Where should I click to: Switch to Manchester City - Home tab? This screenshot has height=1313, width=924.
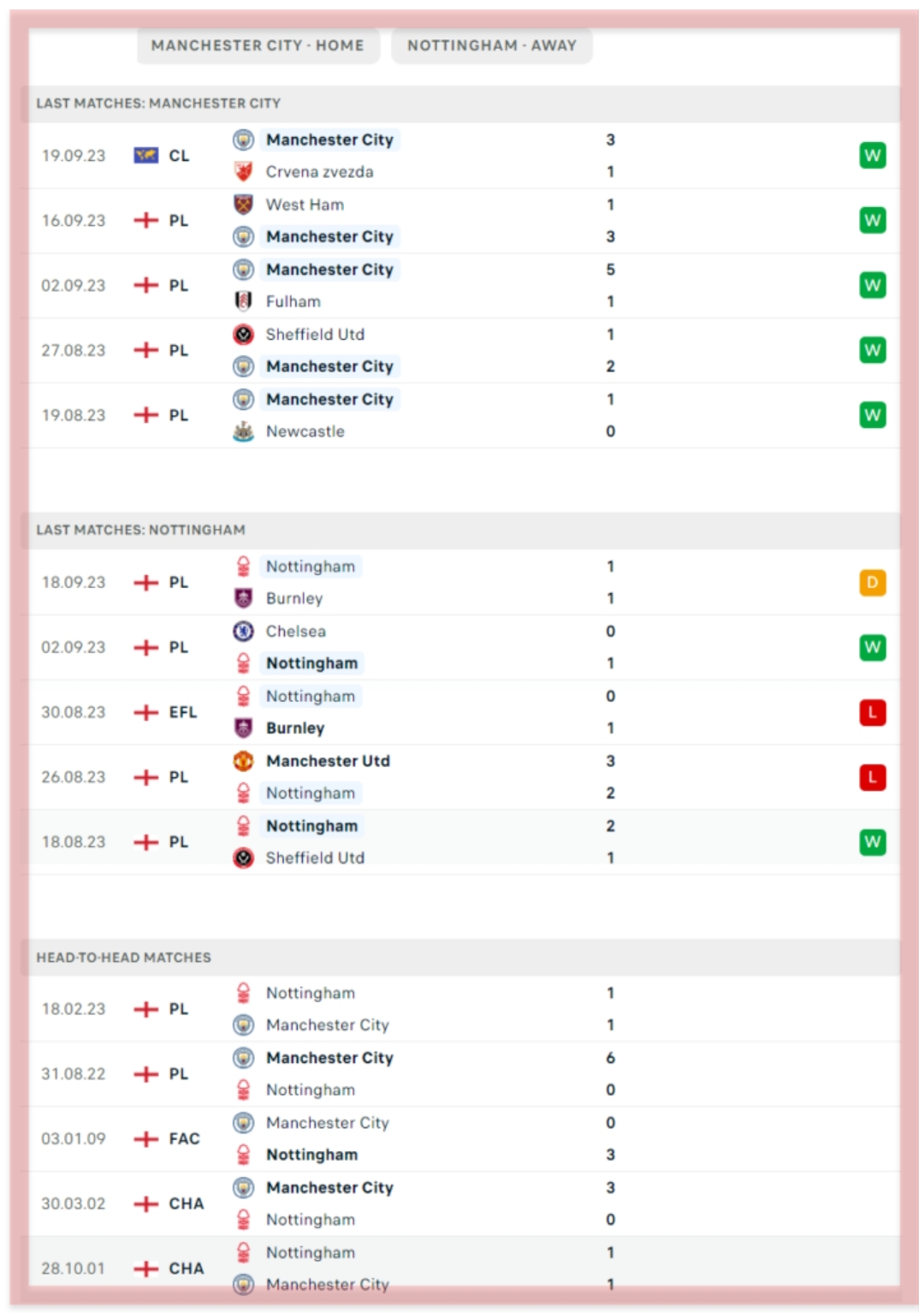tap(258, 45)
